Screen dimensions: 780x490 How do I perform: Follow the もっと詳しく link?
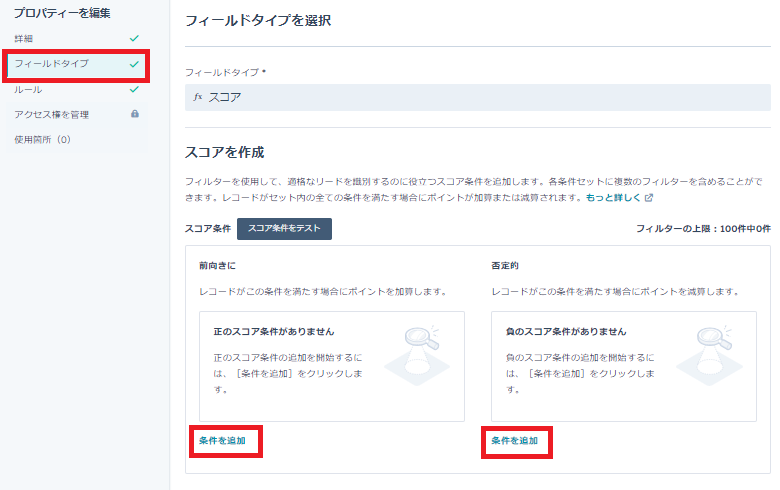(613, 198)
